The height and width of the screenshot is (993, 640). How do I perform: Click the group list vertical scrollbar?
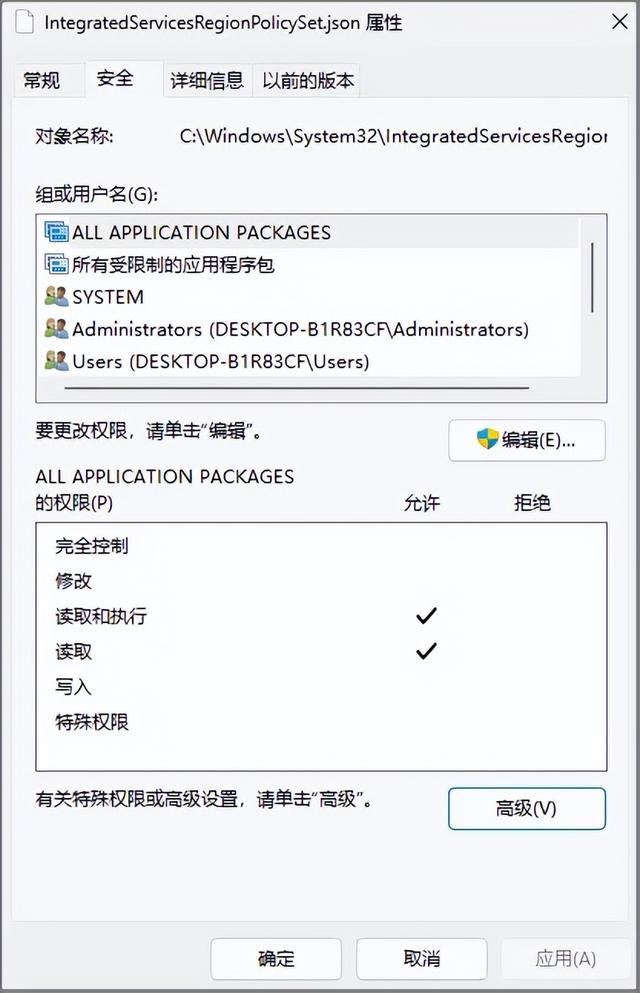tap(593, 277)
